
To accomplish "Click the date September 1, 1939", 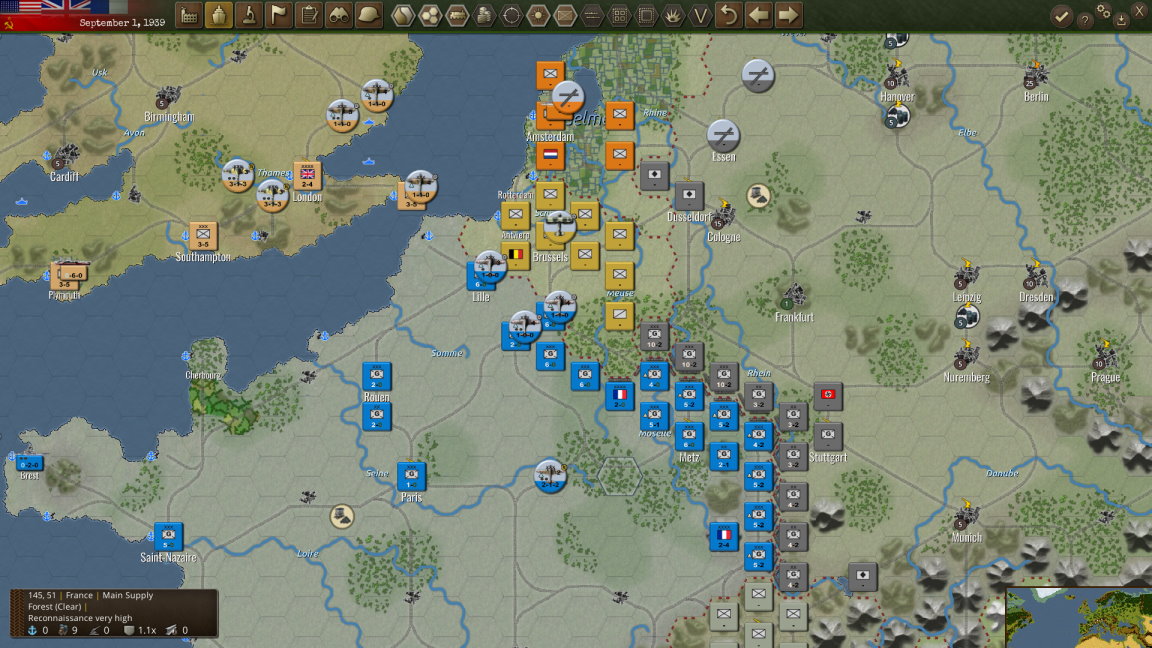I will 122,23.
